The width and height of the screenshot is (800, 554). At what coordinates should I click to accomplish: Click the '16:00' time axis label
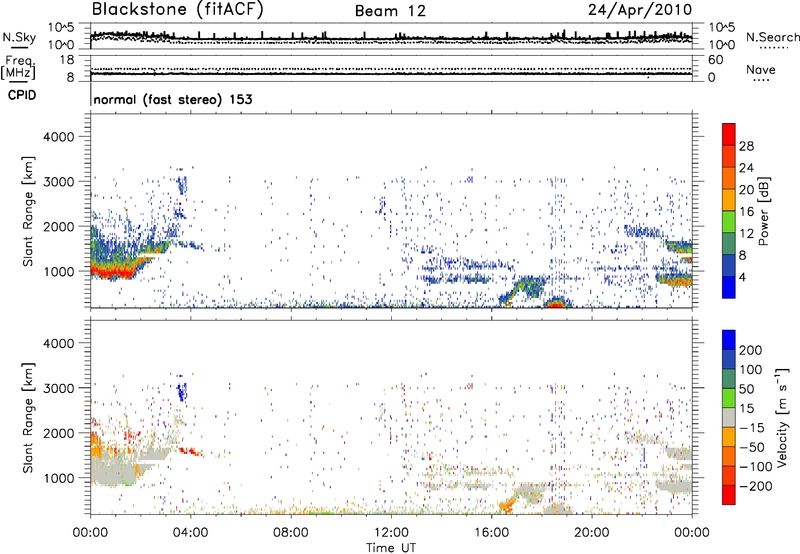tap(491, 533)
